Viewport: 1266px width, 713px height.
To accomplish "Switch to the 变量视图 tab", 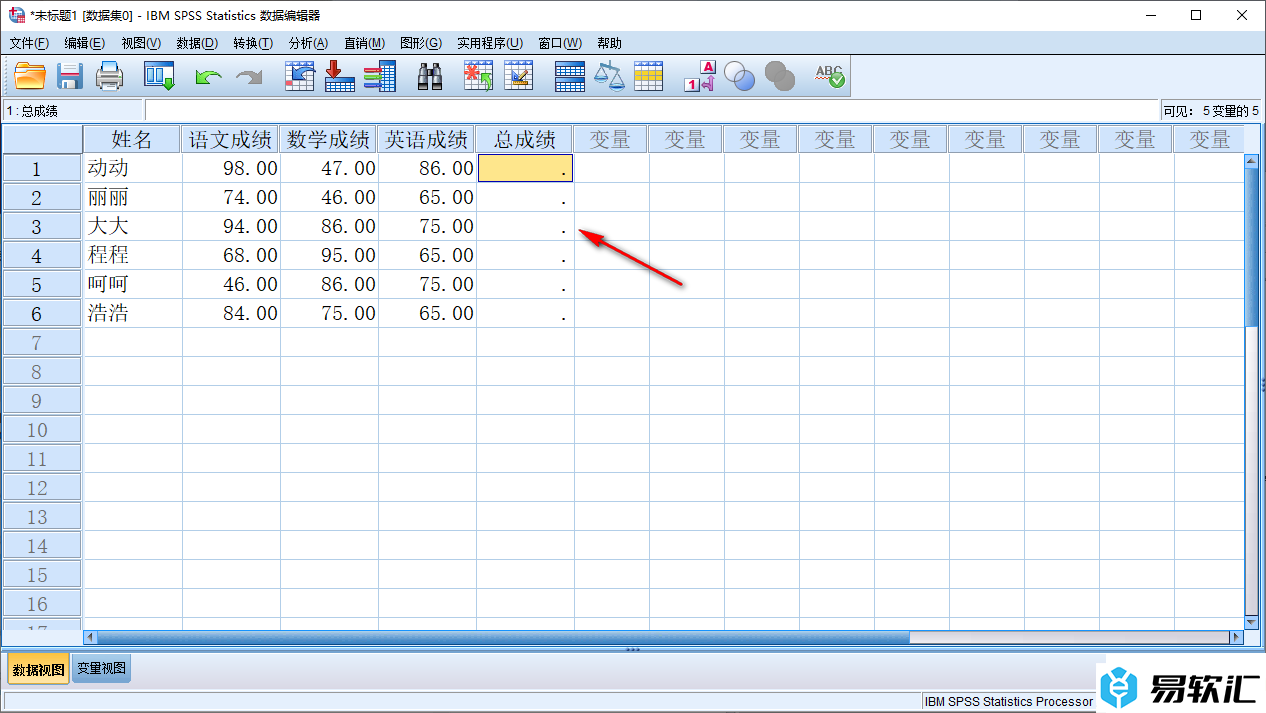I will point(102,668).
